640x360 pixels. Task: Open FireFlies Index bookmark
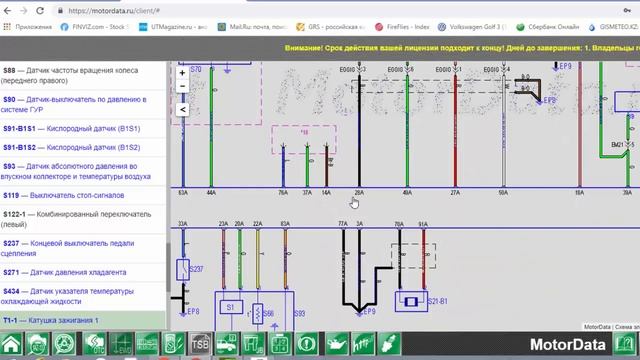[402, 27]
